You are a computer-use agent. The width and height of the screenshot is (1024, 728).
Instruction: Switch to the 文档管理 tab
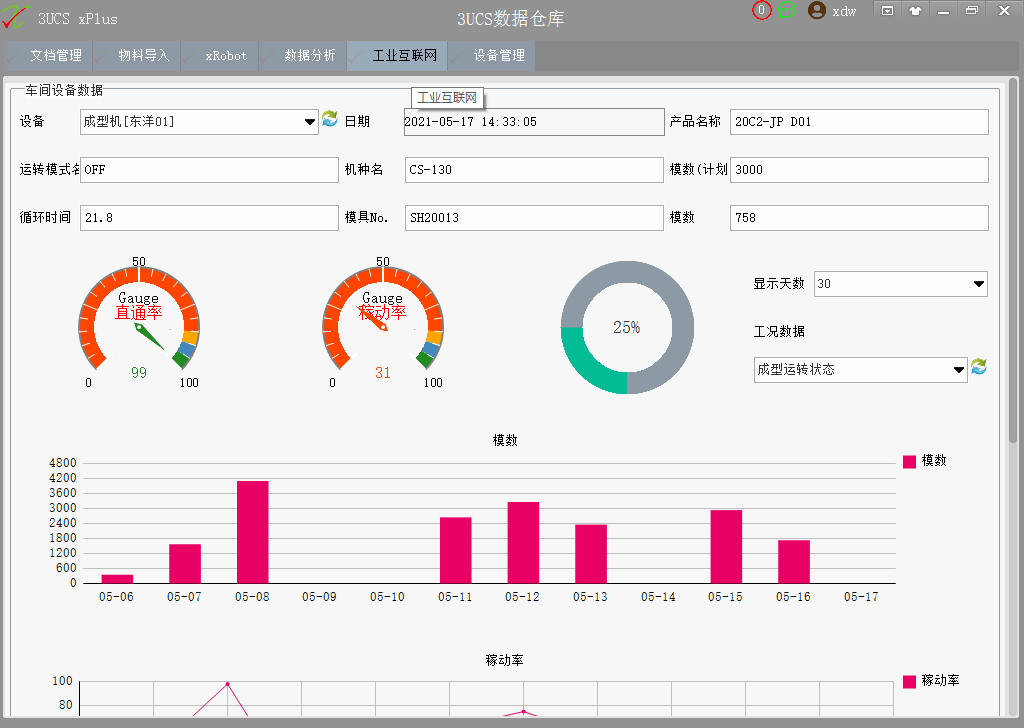tap(49, 56)
